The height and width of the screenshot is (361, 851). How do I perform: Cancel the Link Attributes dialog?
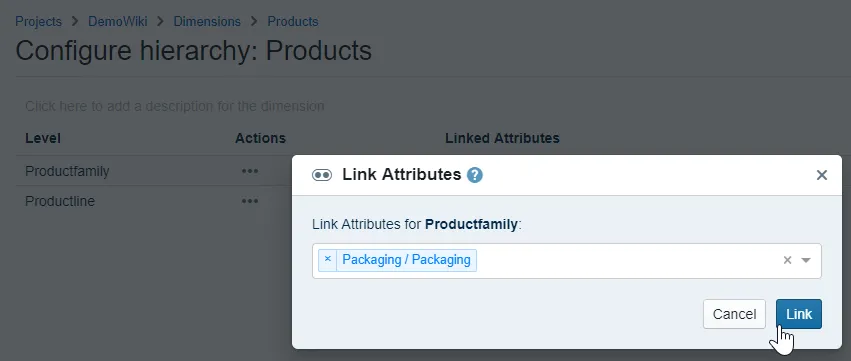[734, 314]
